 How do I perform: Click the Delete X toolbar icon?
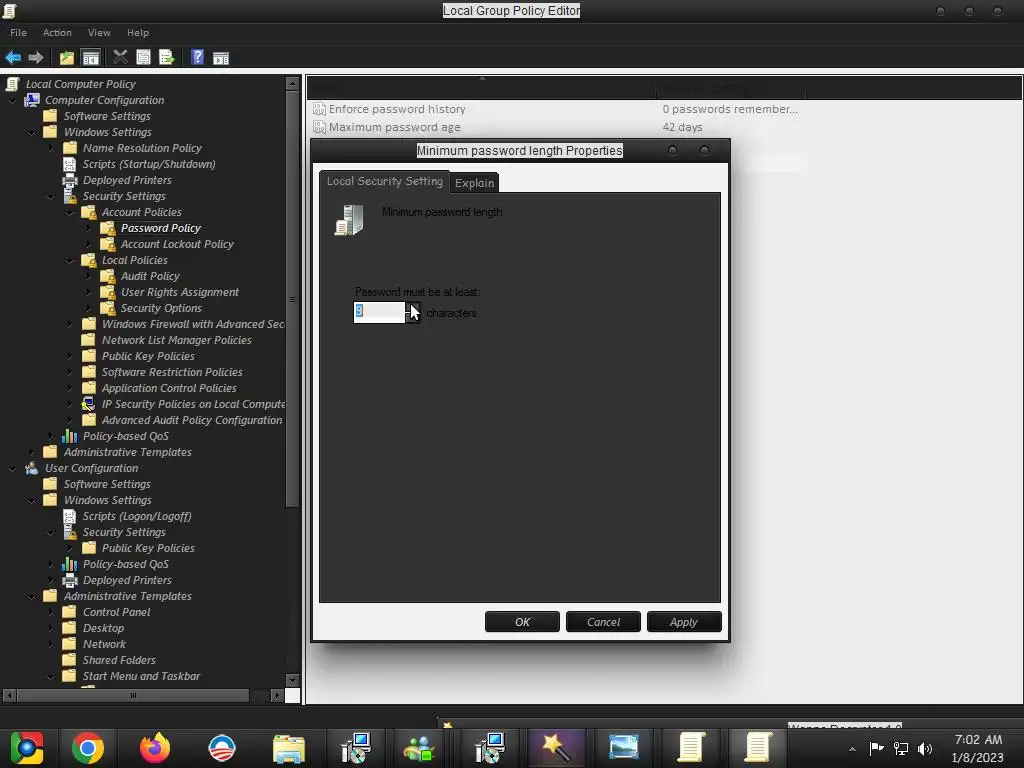click(120, 57)
